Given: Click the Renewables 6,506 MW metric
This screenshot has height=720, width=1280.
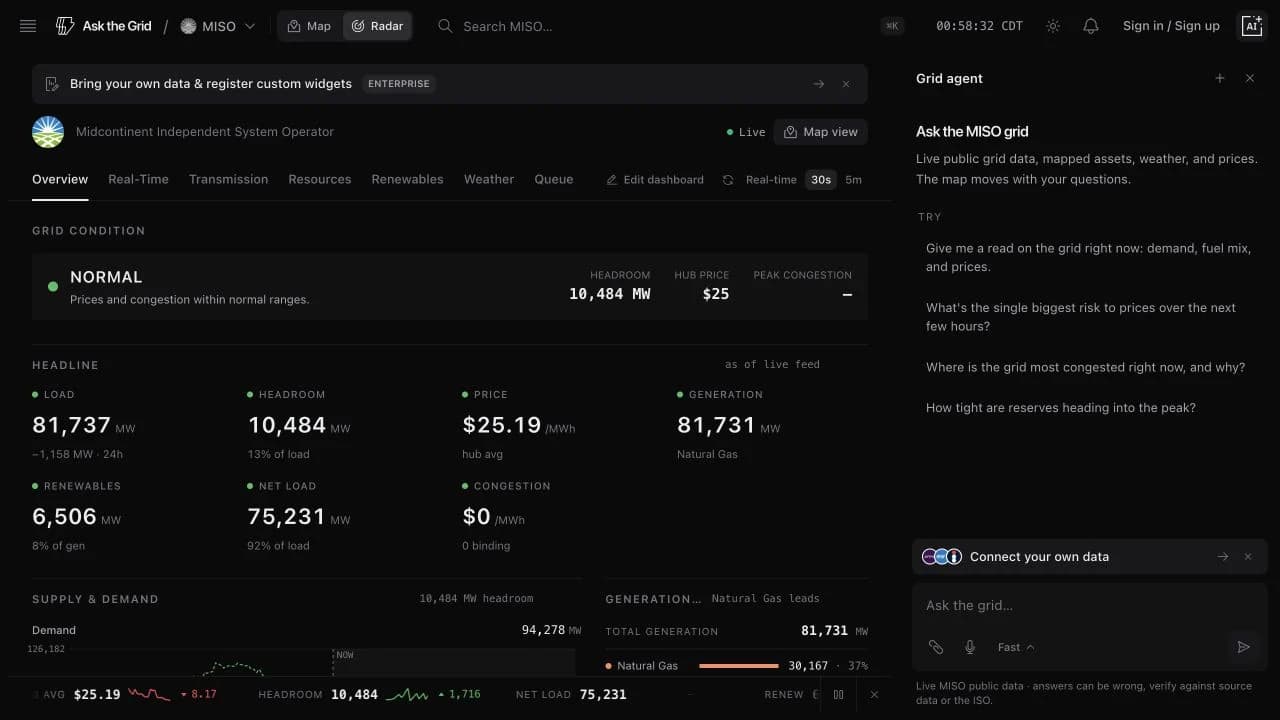Looking at the screenshot, I should tap(77, 517).
